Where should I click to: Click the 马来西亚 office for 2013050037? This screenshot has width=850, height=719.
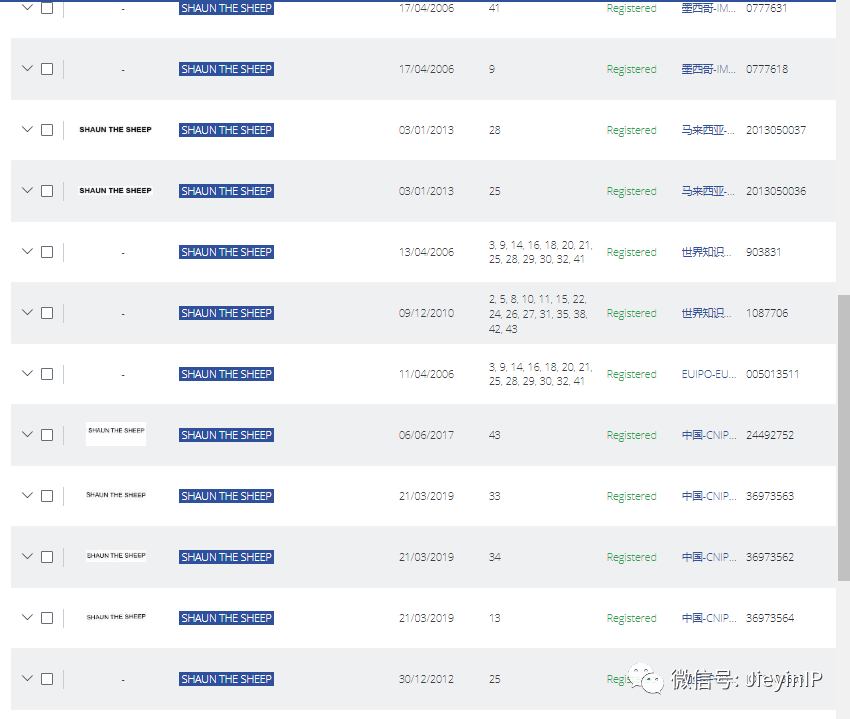708,130
